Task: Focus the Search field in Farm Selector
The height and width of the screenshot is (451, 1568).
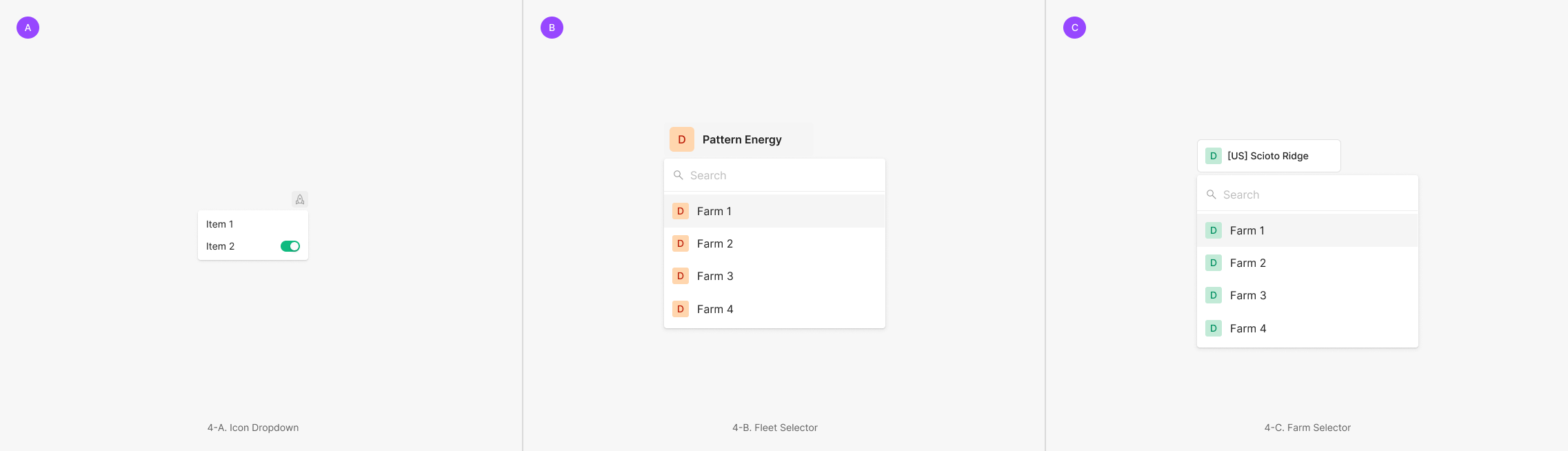Action: pyautogui.click(x=1310, y=194)
